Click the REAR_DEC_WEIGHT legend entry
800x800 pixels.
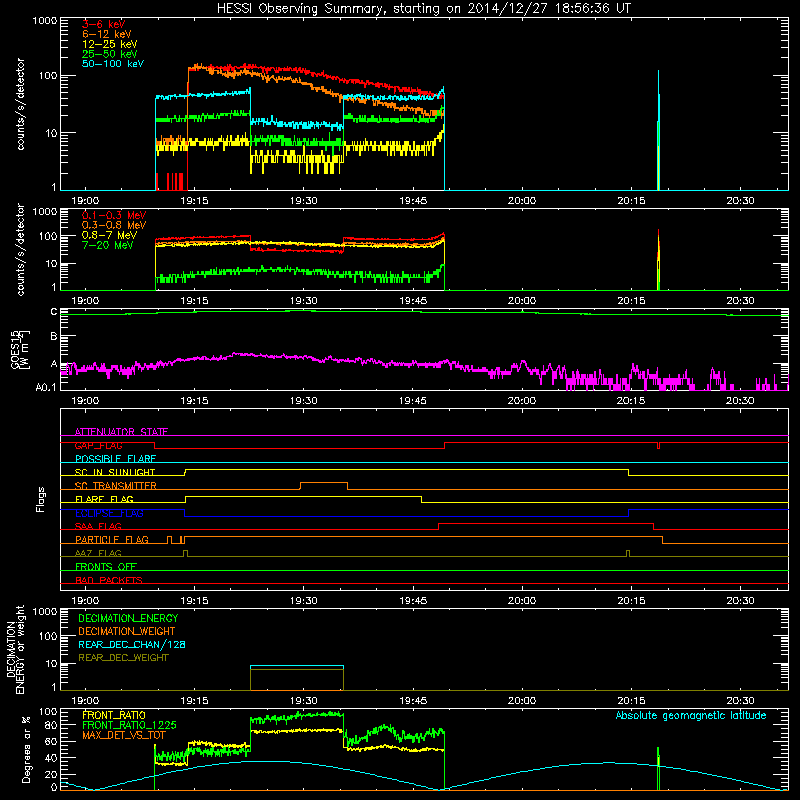pyautogui.click(x=123, y=658)
